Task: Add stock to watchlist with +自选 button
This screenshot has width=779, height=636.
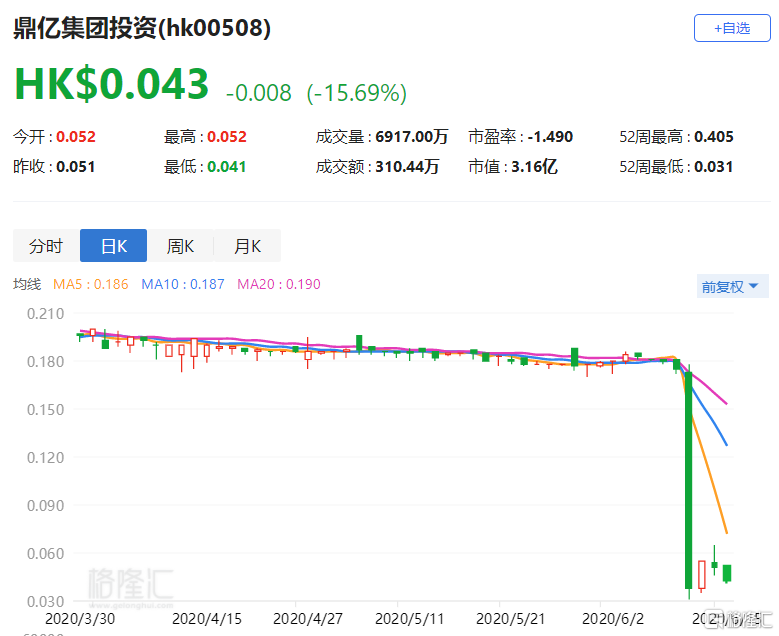Action: (732, 28)
